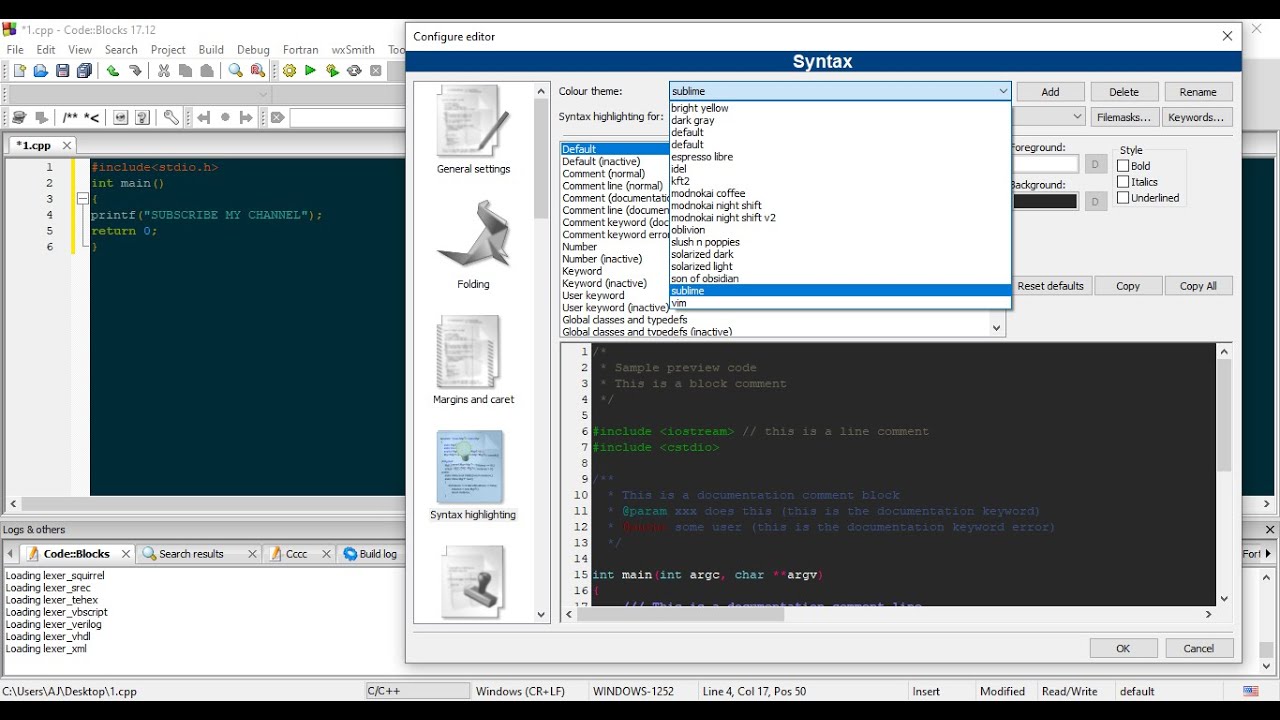Choose 'son of obsidian' theme from list

coord(840,278)
